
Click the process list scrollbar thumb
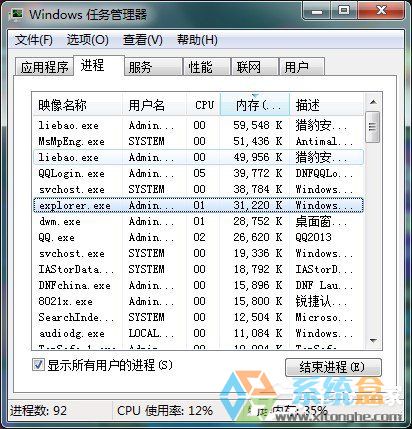pos(373,127)
